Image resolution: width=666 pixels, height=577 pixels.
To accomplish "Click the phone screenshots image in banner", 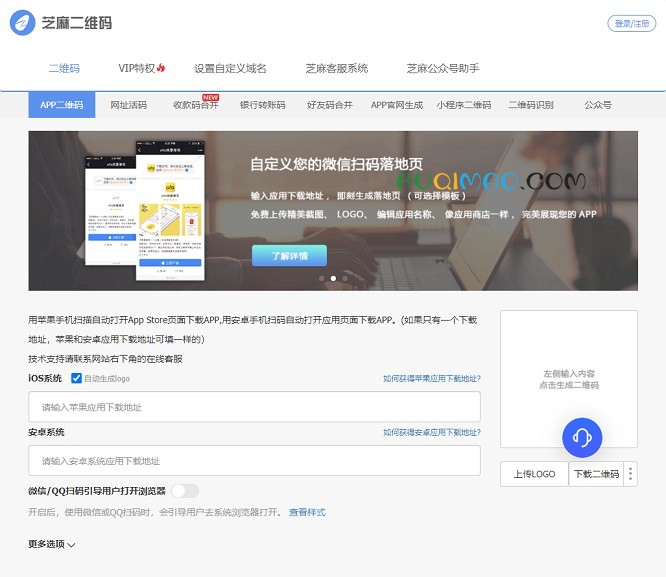I will [145, 211].
